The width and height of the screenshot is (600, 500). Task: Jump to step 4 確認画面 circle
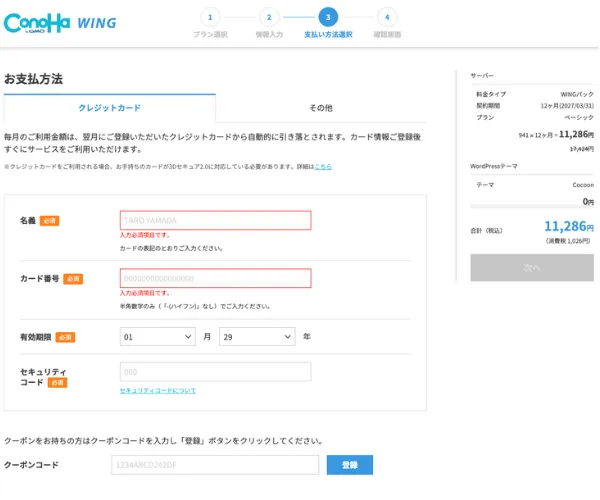387,17
